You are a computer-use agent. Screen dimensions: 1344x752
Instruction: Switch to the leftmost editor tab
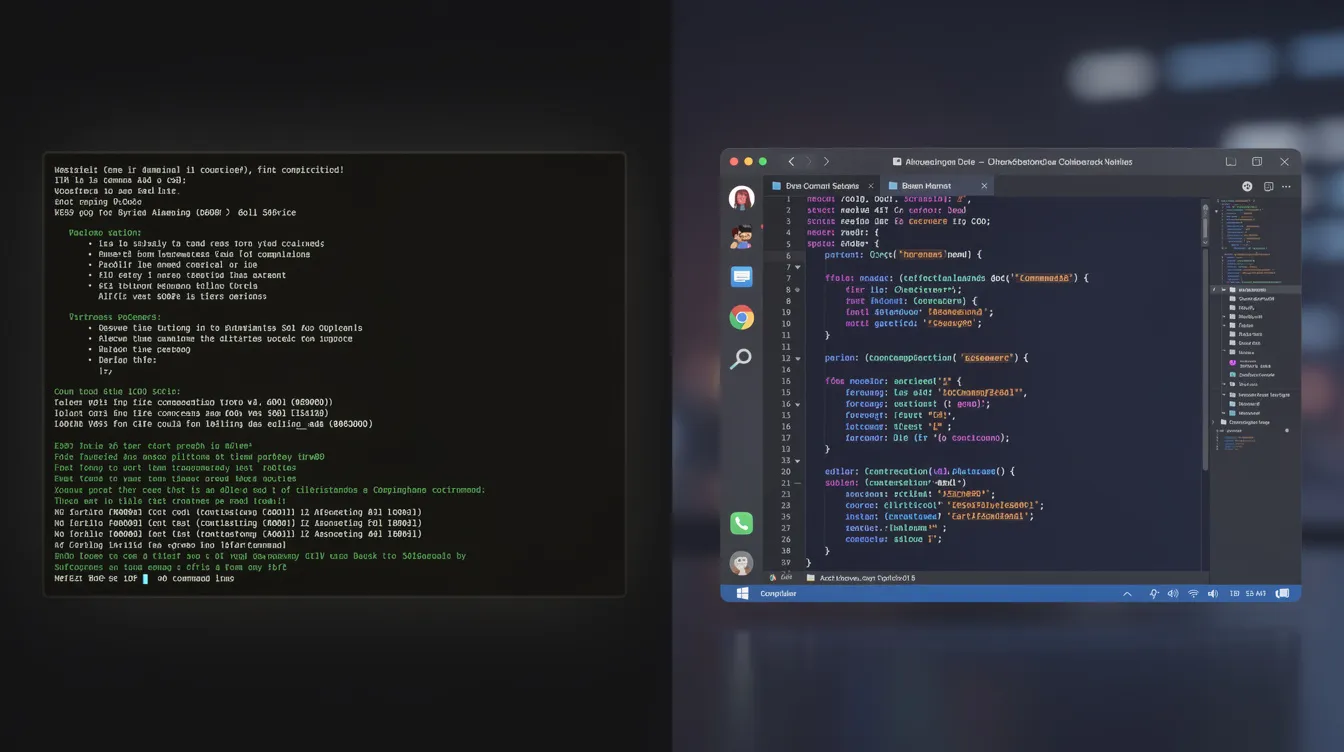(x=822, y=186)
